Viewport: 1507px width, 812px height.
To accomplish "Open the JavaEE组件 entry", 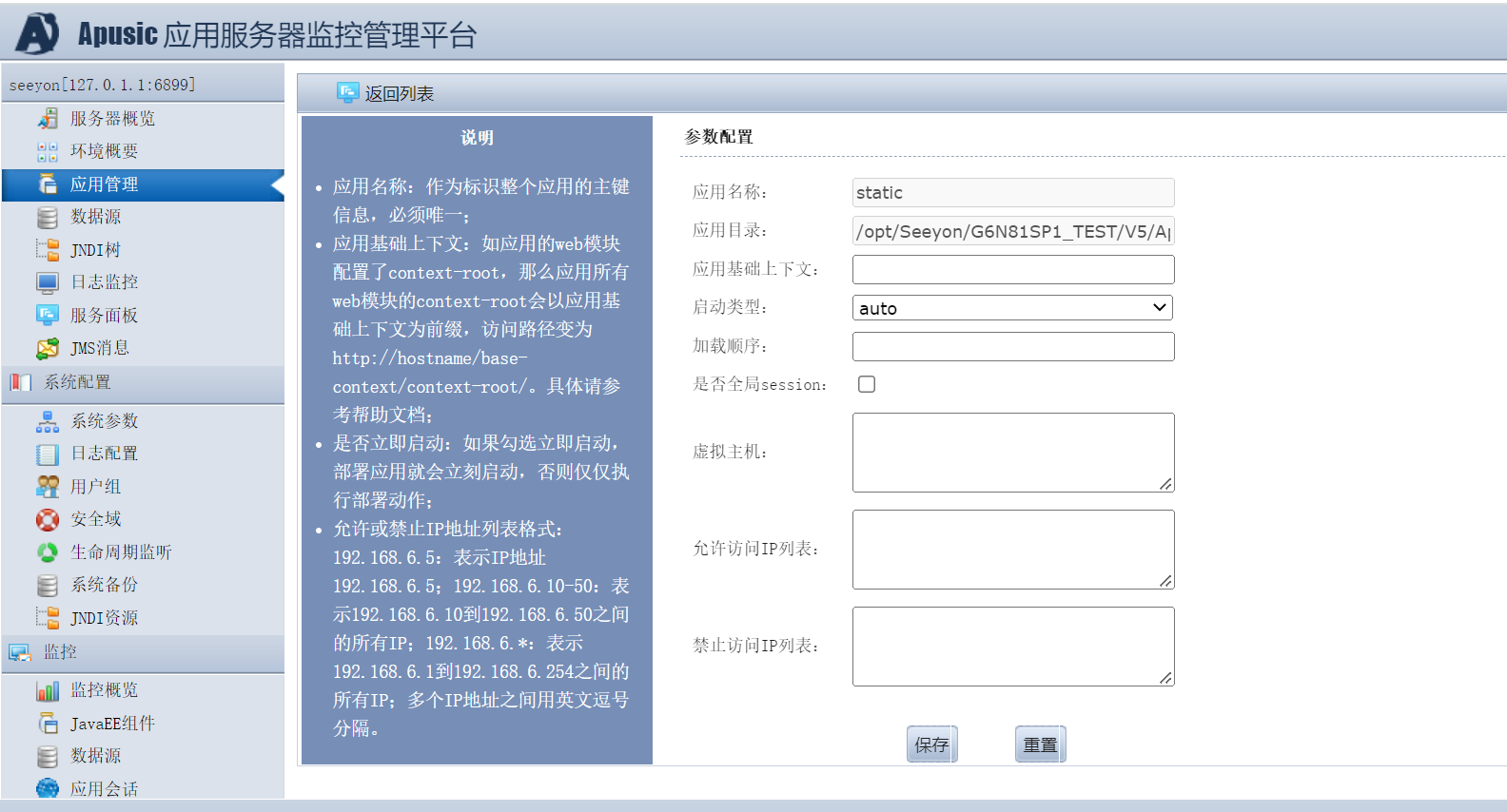I will pyautogui.click(x=112, y=724).
